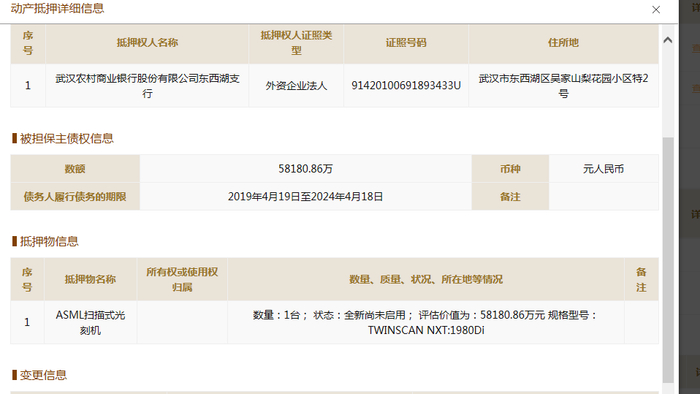Click the 币种 label cell
Image resolution: width=700 pixels, height=394 pixels.
point(510,169)
